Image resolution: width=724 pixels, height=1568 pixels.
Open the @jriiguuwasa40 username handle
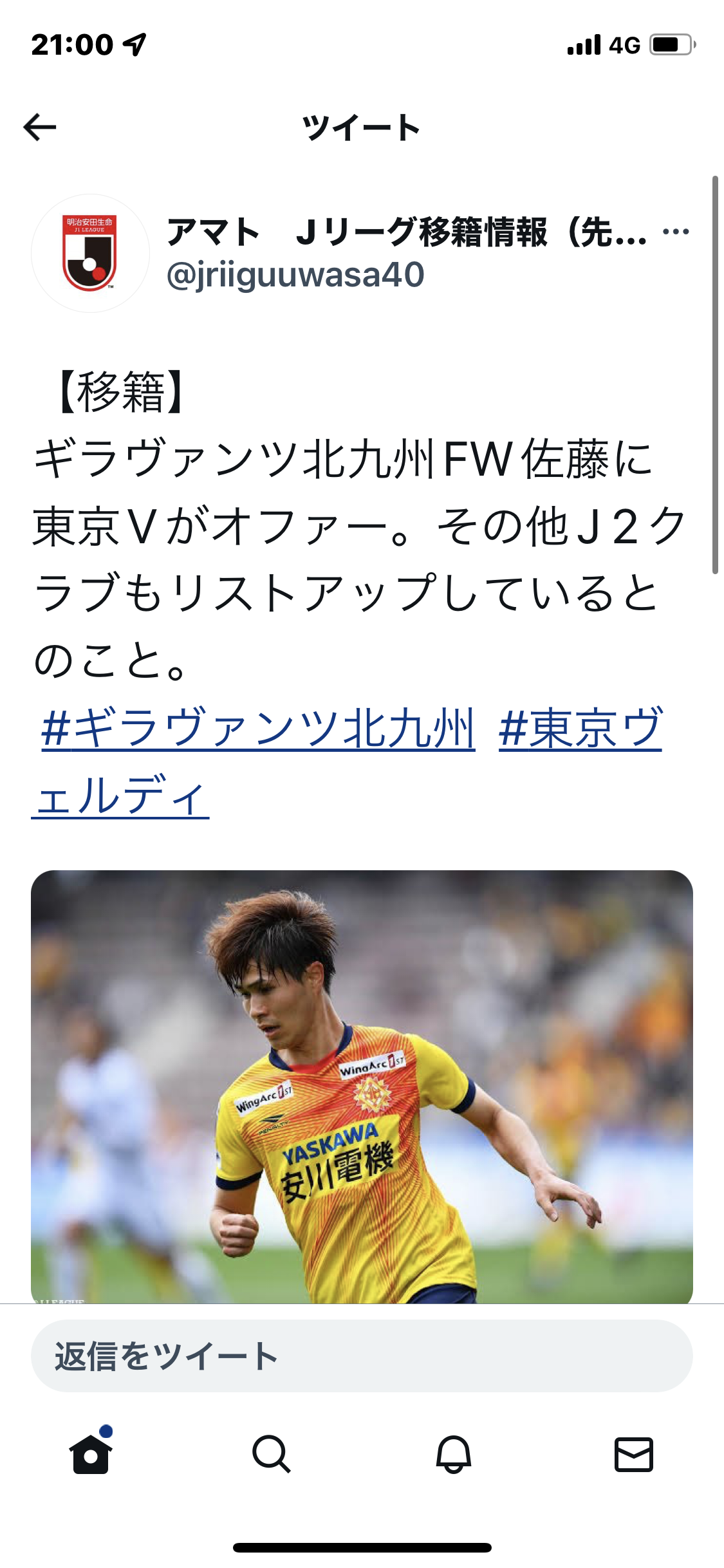[295, 275]
